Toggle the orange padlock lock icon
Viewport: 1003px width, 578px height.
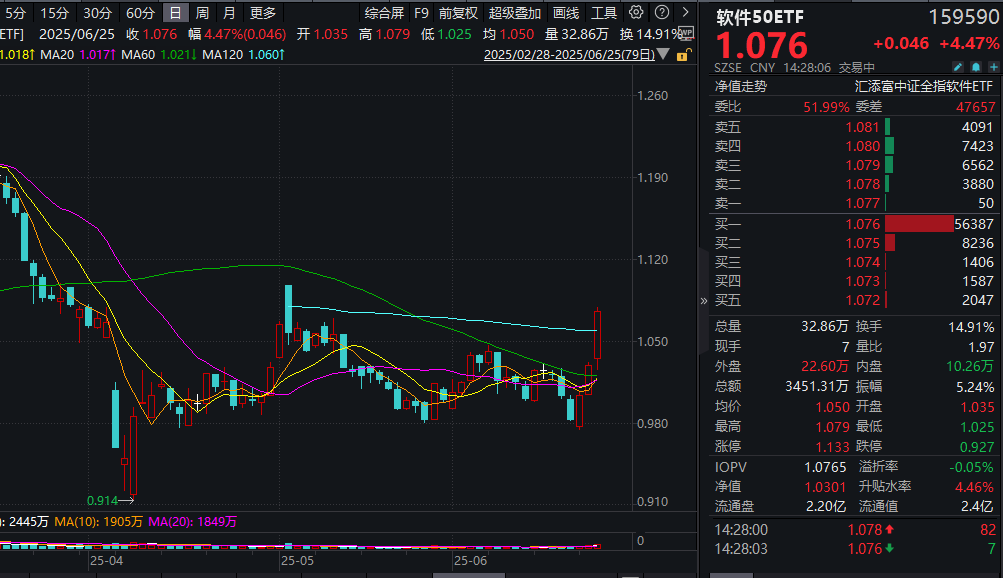[x=683, y=55]
